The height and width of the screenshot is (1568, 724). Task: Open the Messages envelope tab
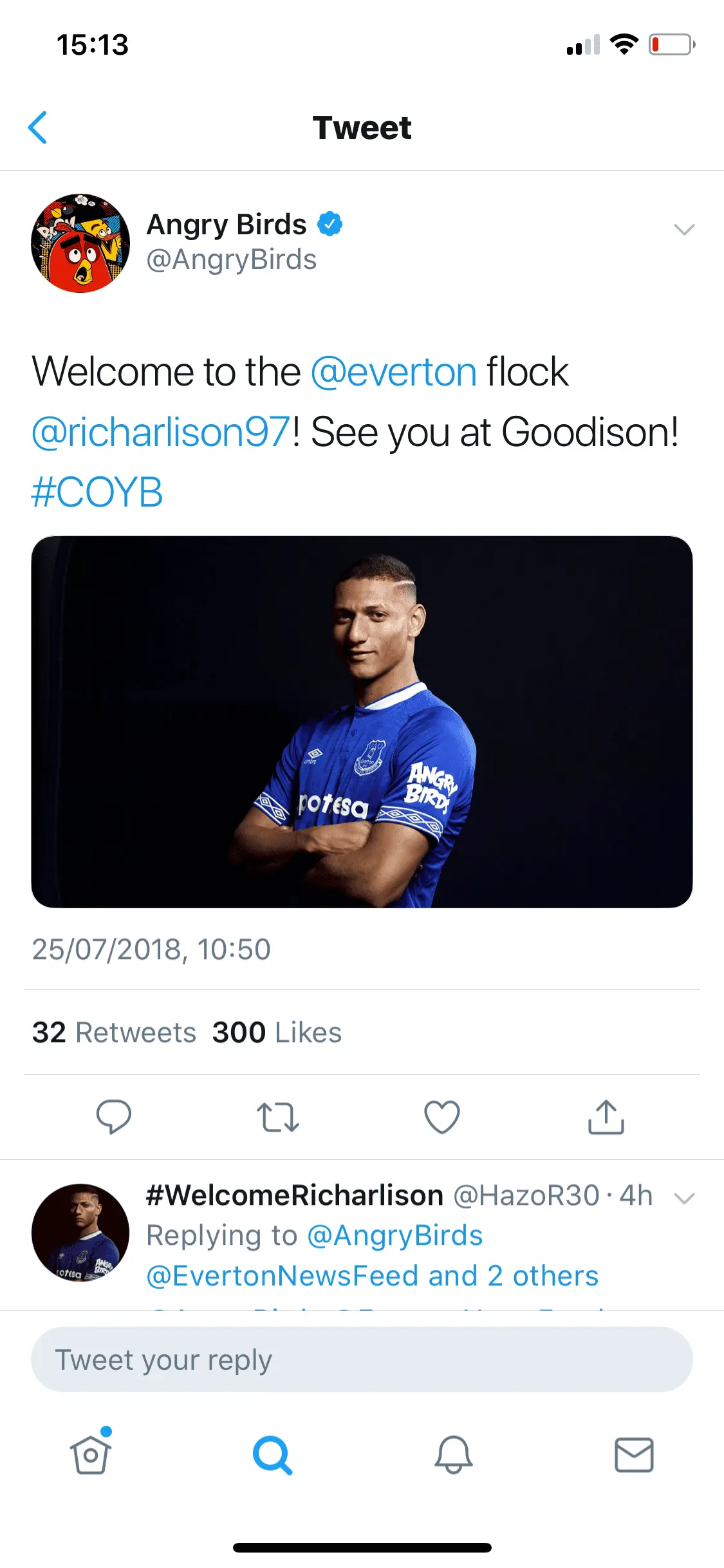pyautogui.click(x=634, y=1455)
